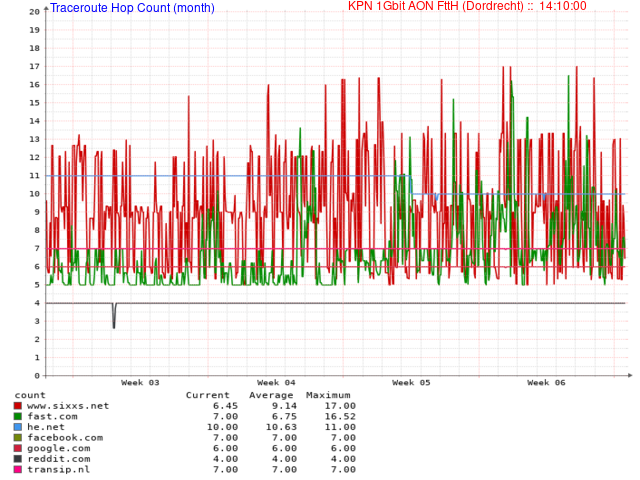Click the y-axis label 0

(x=37, y=376)
